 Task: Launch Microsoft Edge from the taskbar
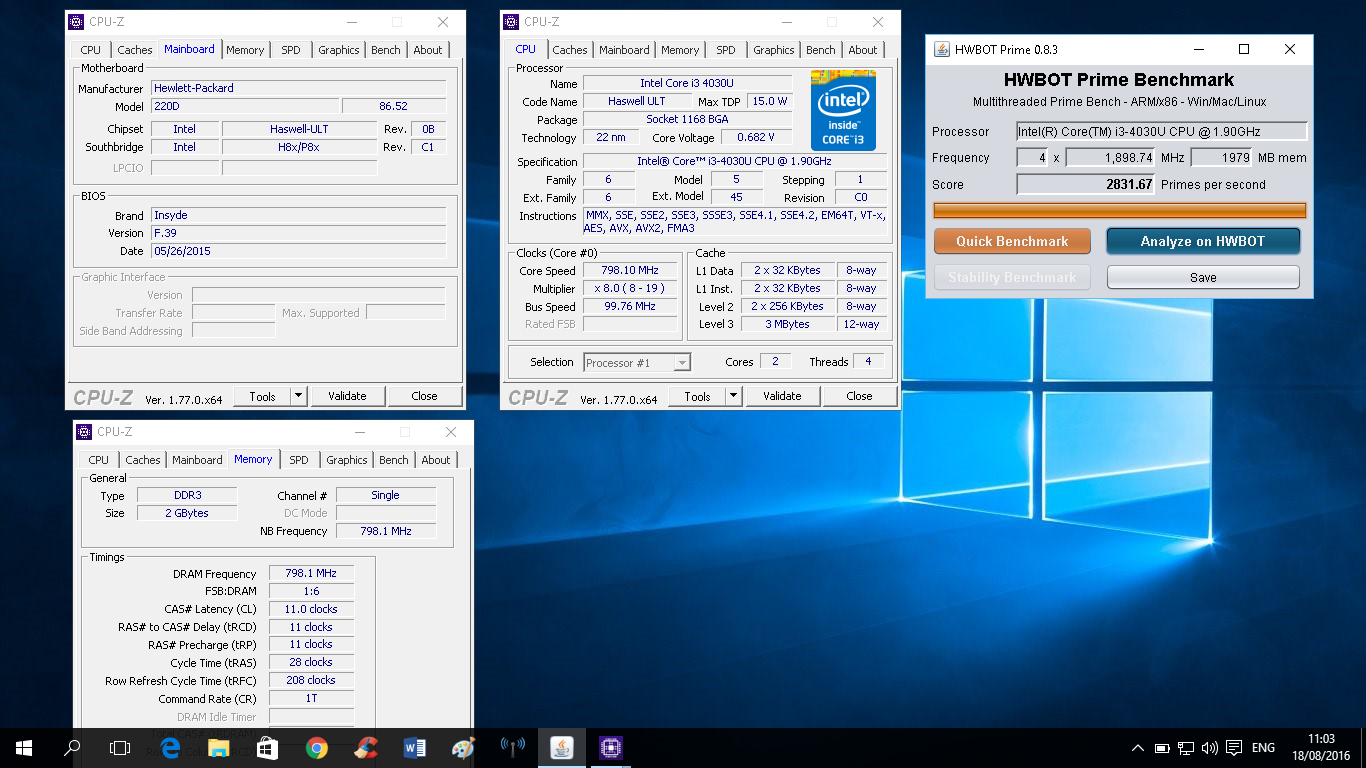pos(170,747)
